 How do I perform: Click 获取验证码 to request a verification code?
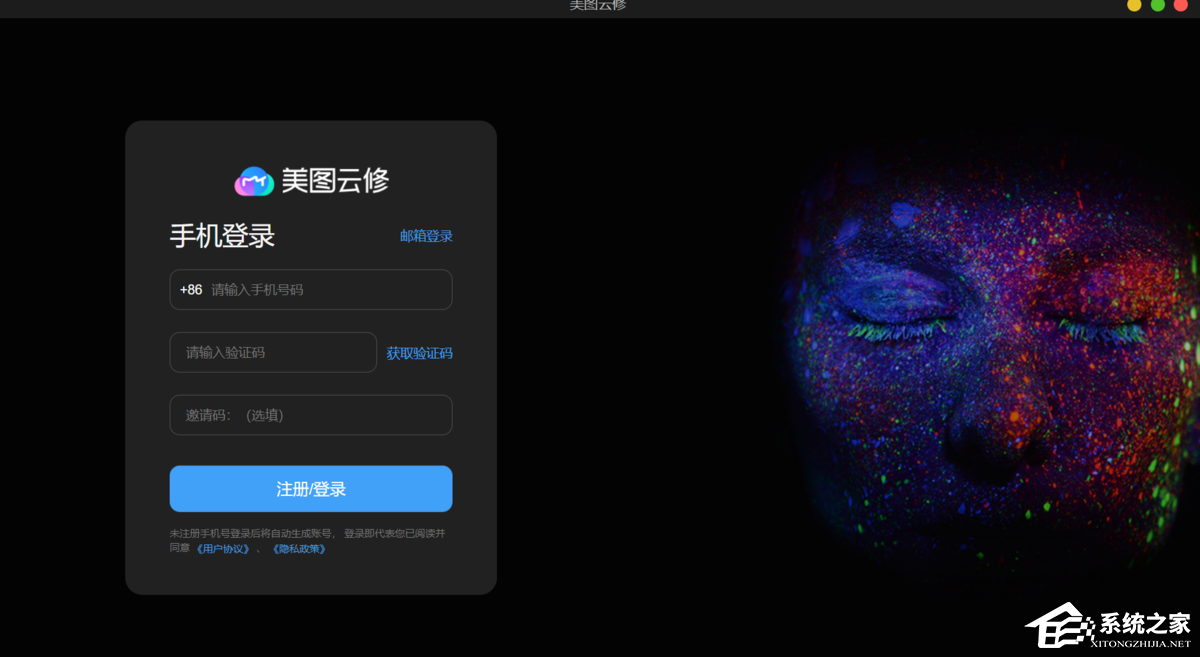pyautogui.click(x=419, y=352)
